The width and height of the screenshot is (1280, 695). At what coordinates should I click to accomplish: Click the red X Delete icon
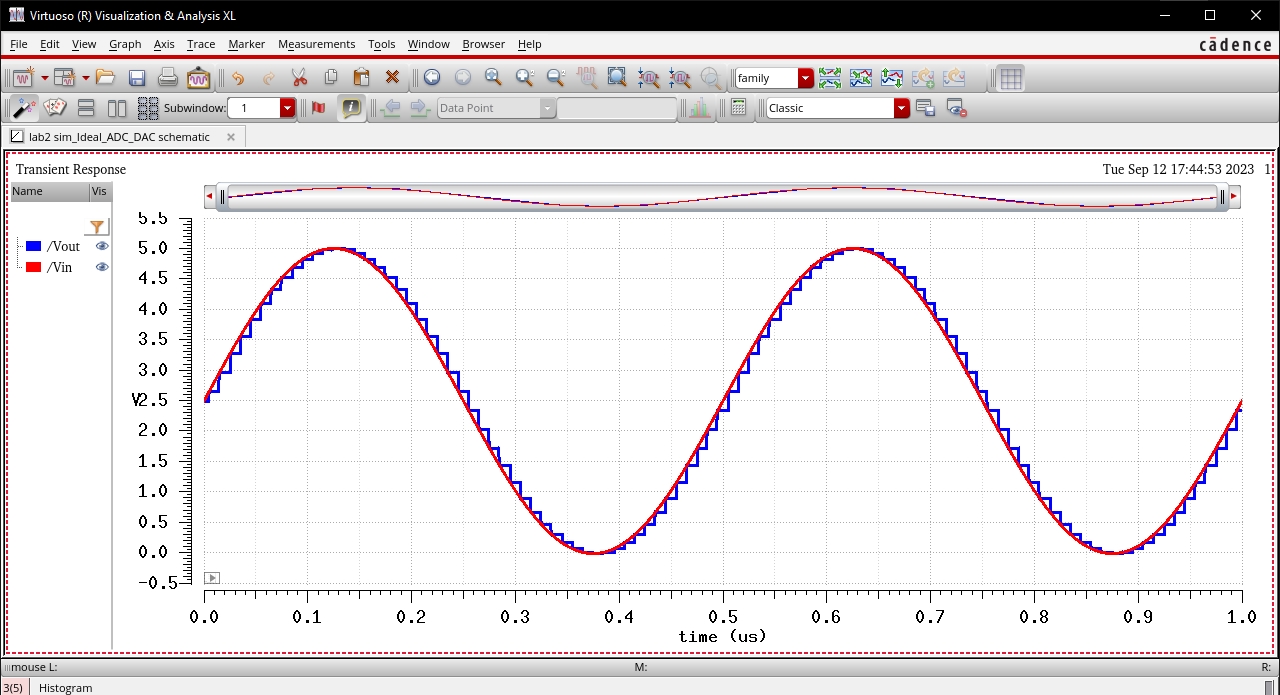click(x=392, y=78)
